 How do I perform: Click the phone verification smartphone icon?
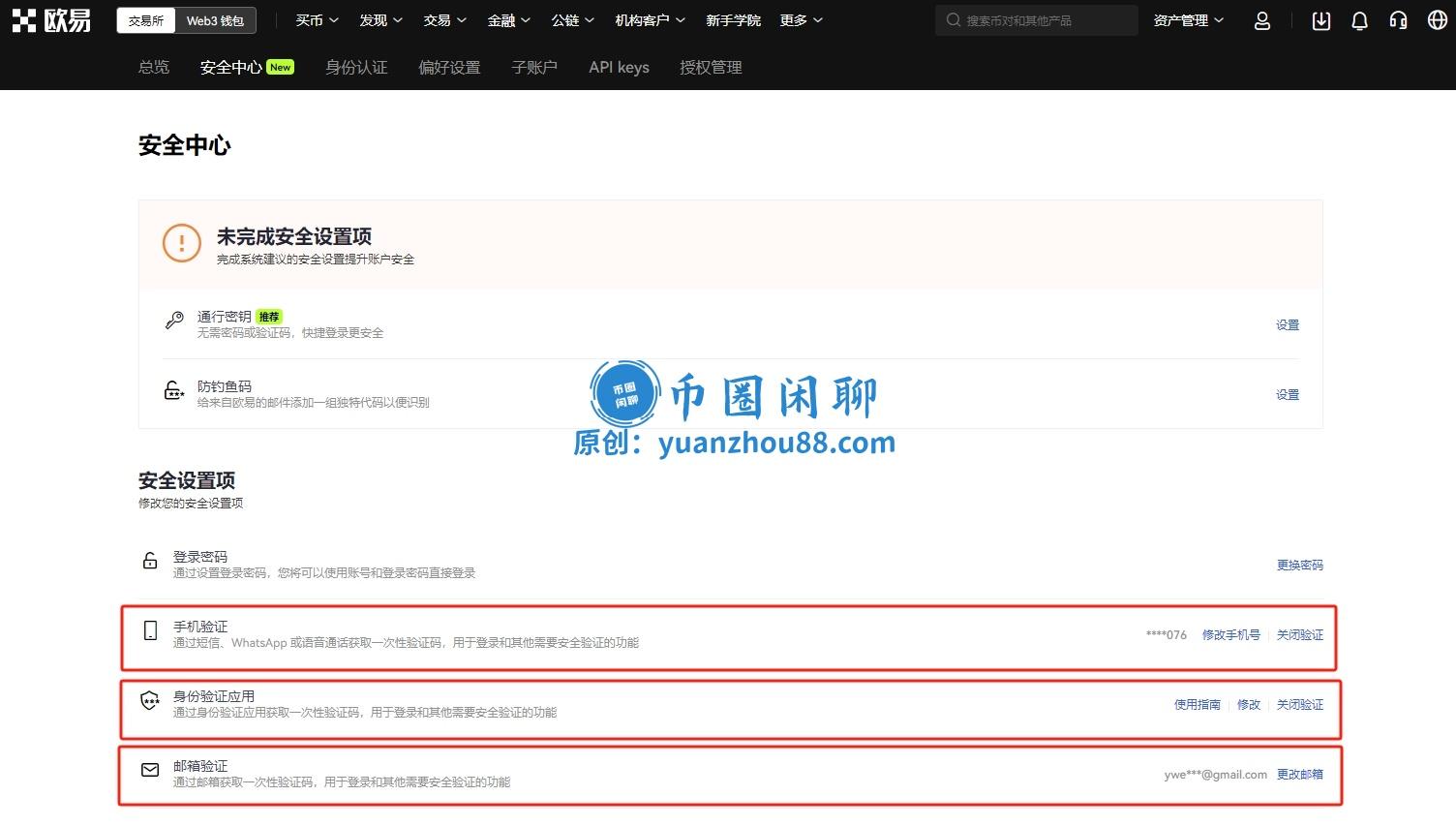pyautogui.click(x=149, y=629)
